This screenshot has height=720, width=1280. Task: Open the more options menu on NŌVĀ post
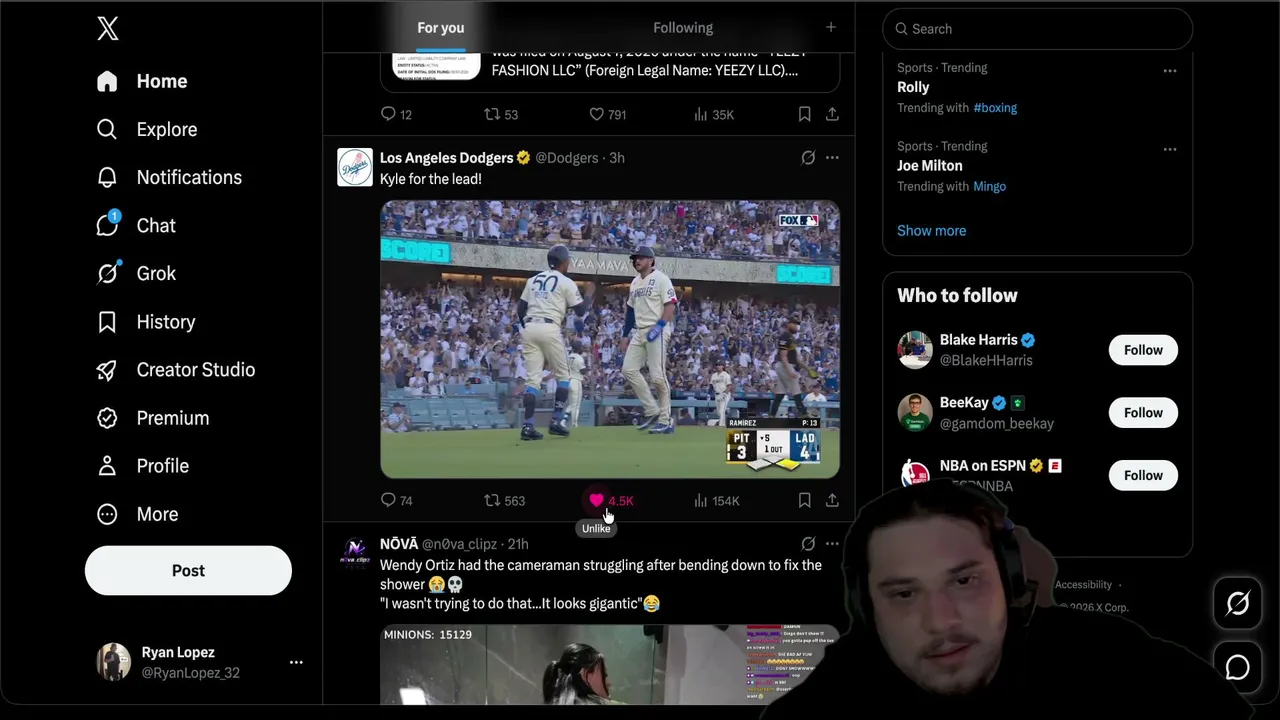click(832, 544)
